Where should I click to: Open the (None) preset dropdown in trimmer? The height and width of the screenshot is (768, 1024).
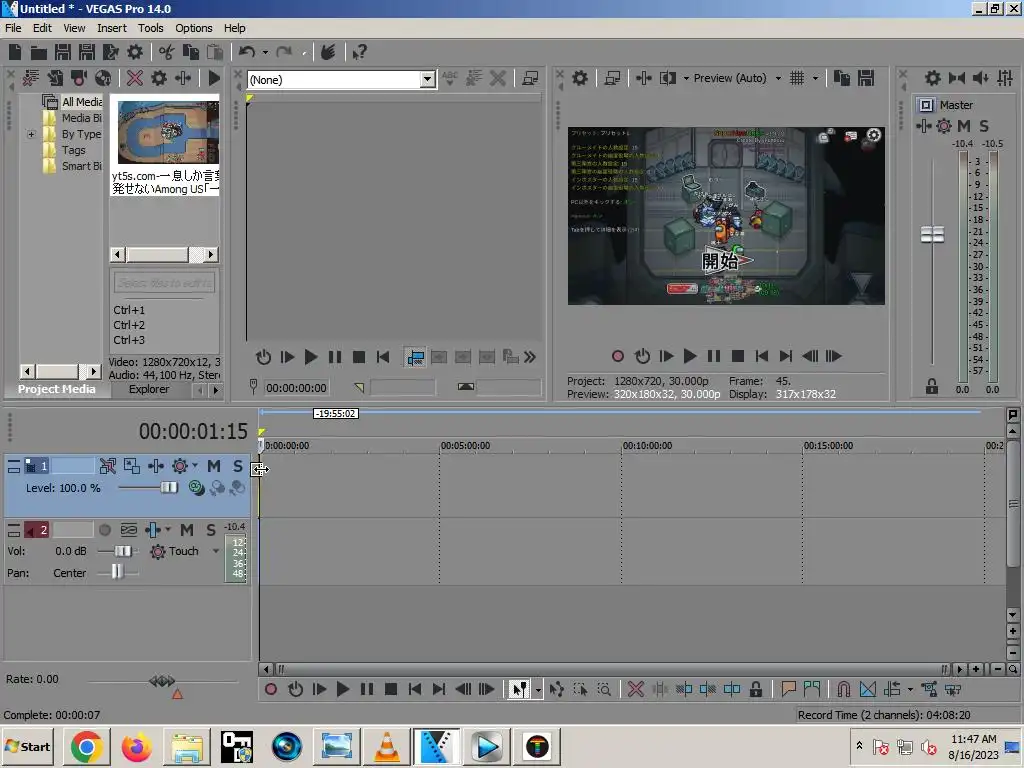428,80
